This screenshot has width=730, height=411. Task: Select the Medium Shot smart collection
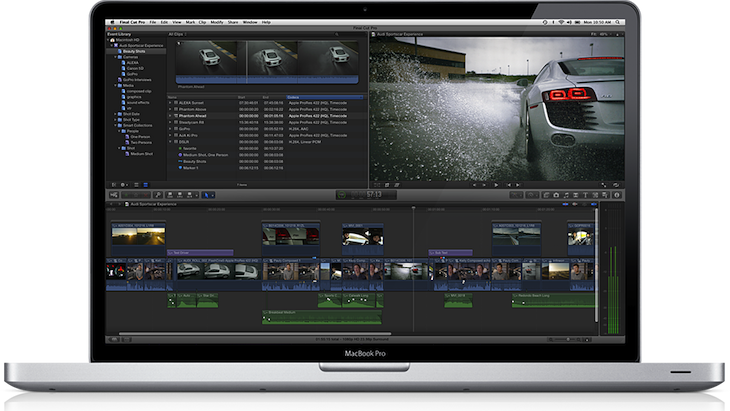click(x=141, y=154)
